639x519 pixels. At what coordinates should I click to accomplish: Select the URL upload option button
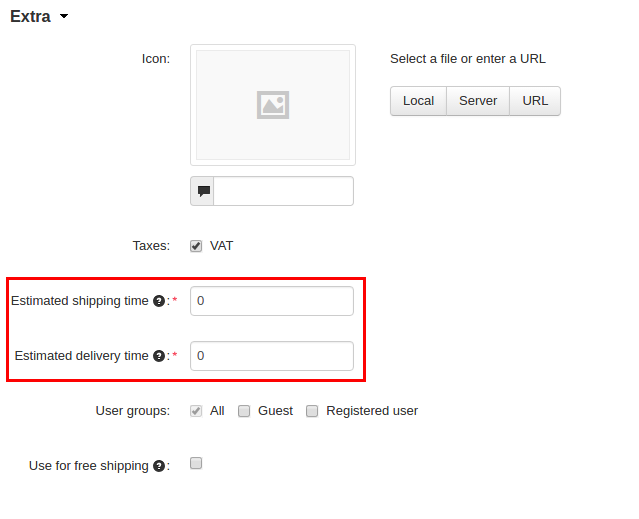click(535, 101)
